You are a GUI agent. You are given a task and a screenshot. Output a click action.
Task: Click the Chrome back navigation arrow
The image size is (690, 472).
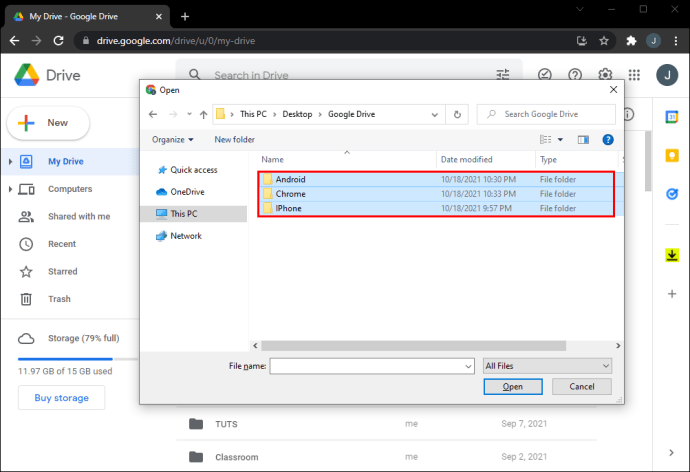(x=15, y=41)
